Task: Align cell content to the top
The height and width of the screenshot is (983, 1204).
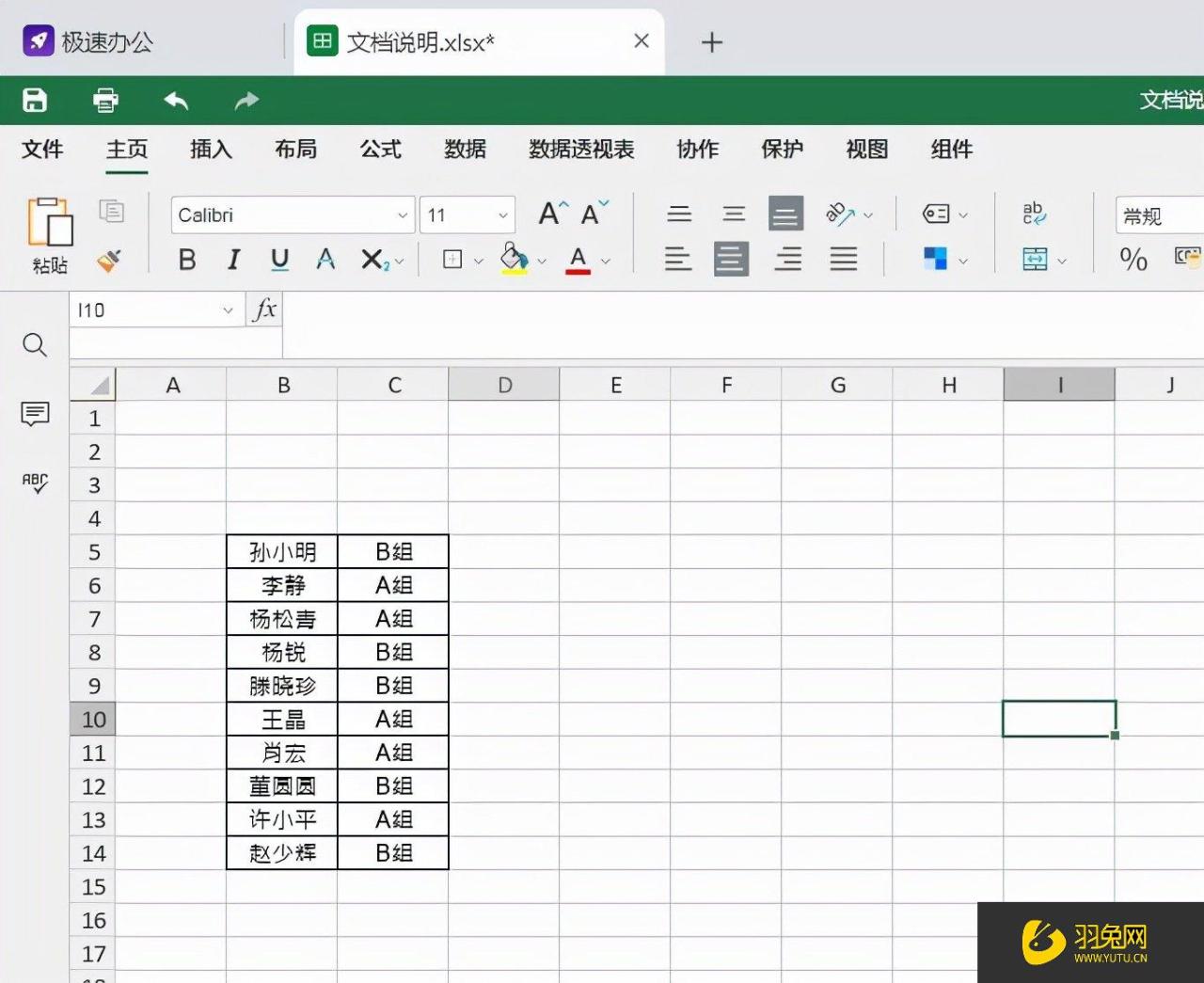Action: (679, 214)
